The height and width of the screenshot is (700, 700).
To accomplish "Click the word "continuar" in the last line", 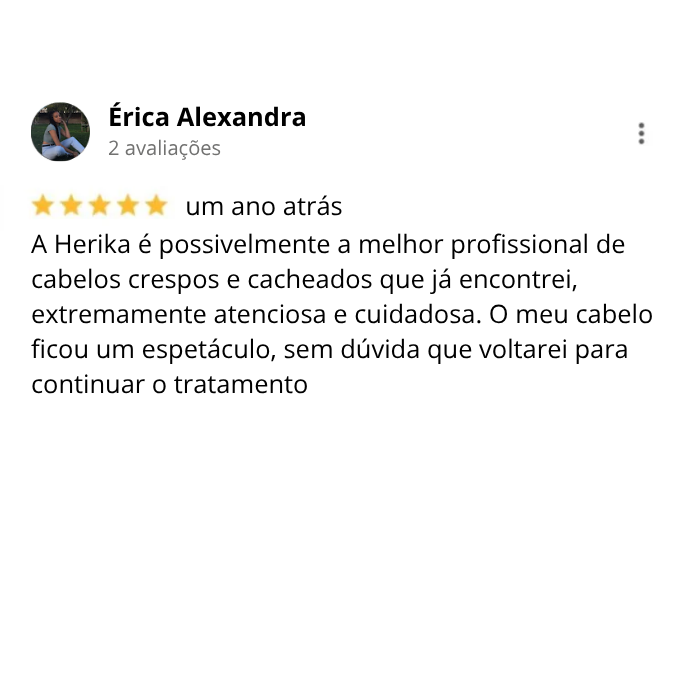I will tap(88, 384).
